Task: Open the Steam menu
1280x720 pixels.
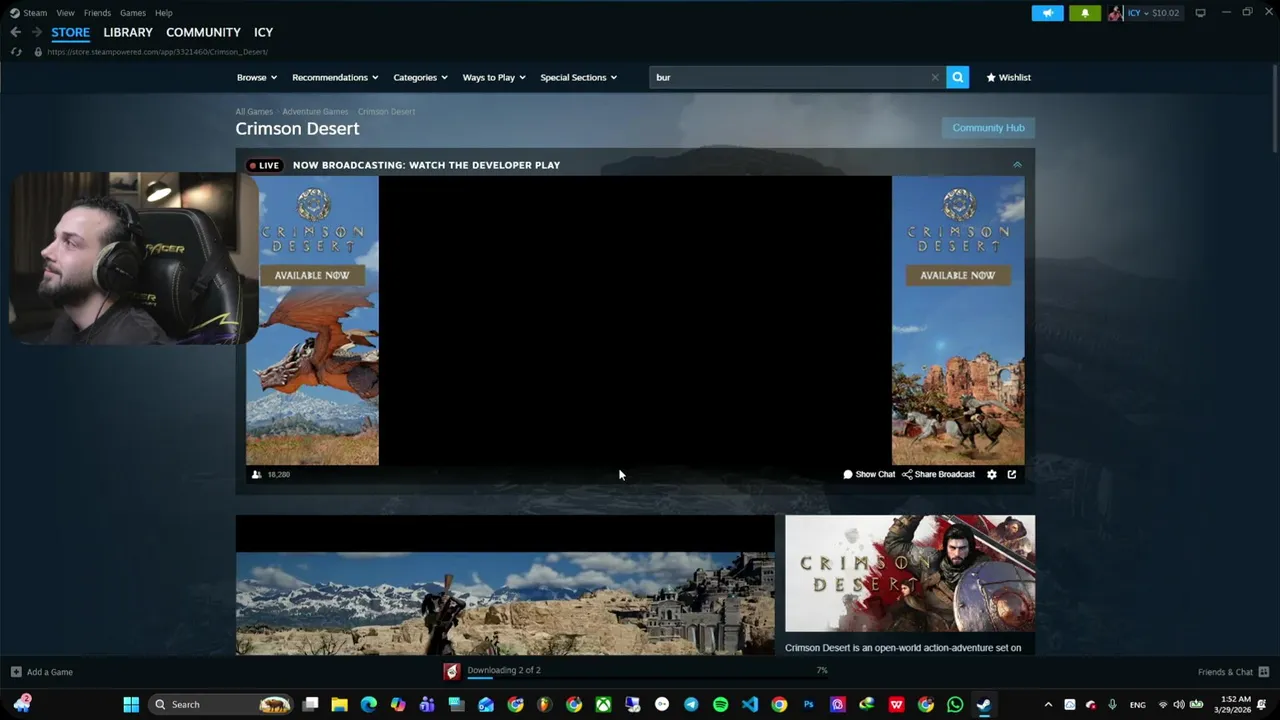Action: (x=35, y=13)
